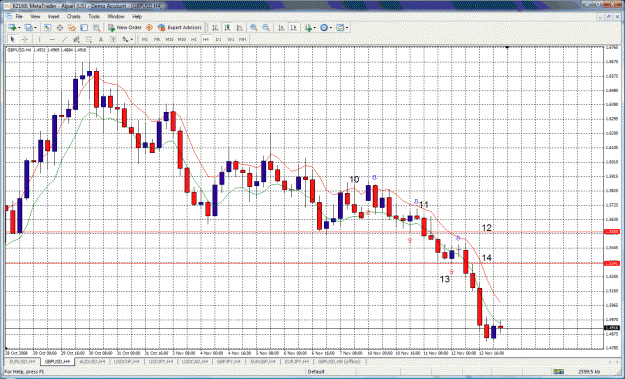Open the Insert menu
Viewport: 625px width, 379px height.
pos(53,16)
